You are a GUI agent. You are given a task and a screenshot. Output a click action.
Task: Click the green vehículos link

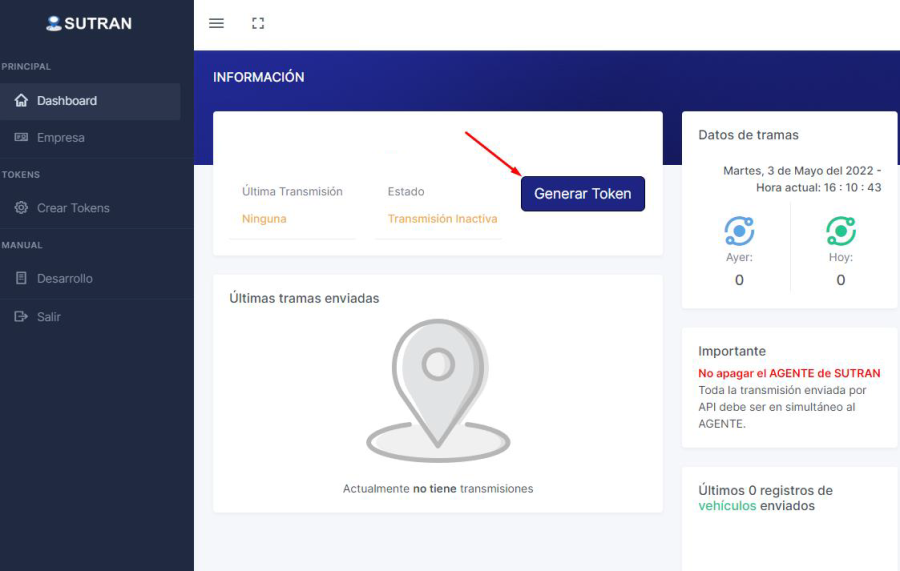(727, 506)
